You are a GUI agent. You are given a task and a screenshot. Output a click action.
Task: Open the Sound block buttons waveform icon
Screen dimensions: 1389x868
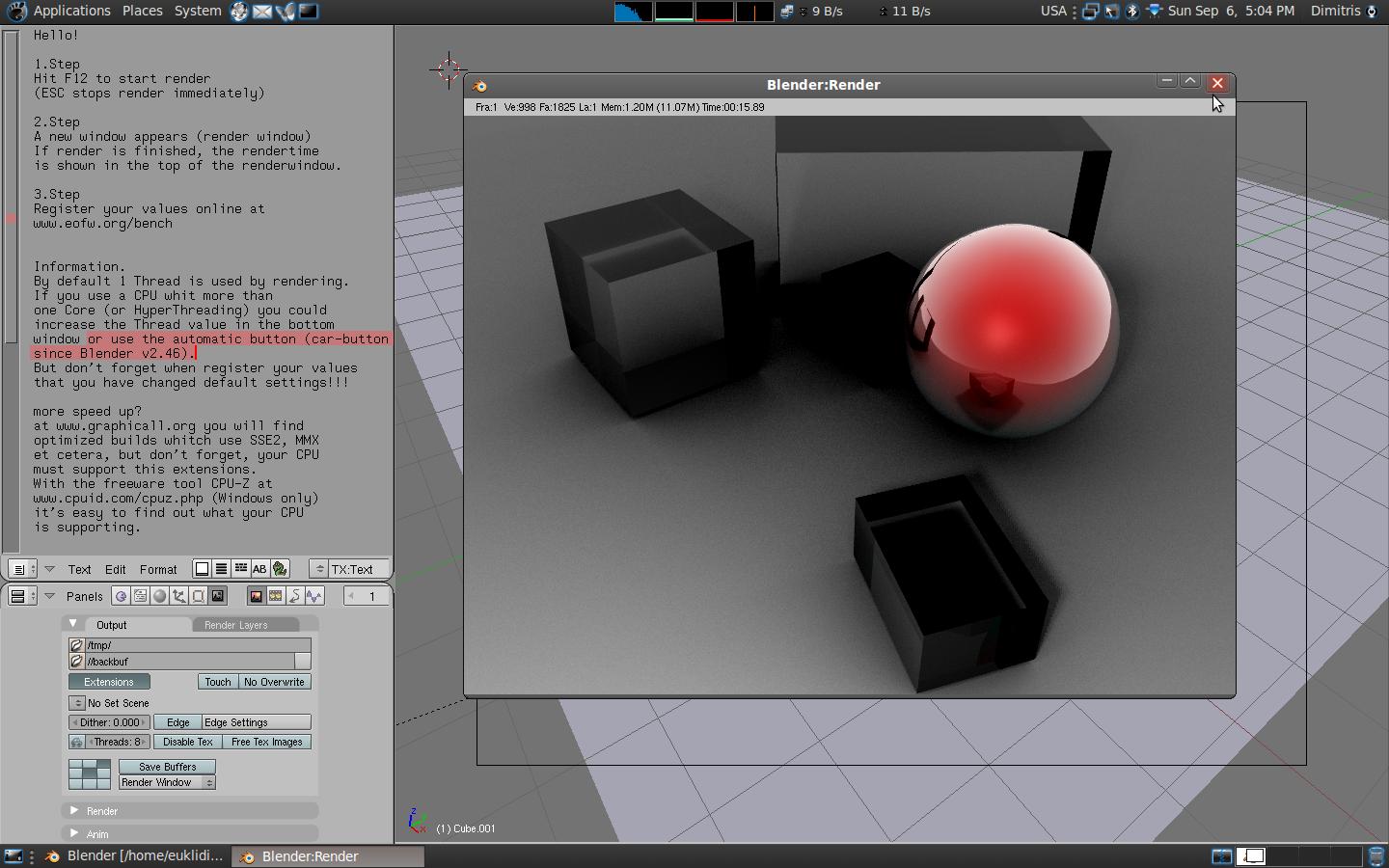(x=313, y=596)
